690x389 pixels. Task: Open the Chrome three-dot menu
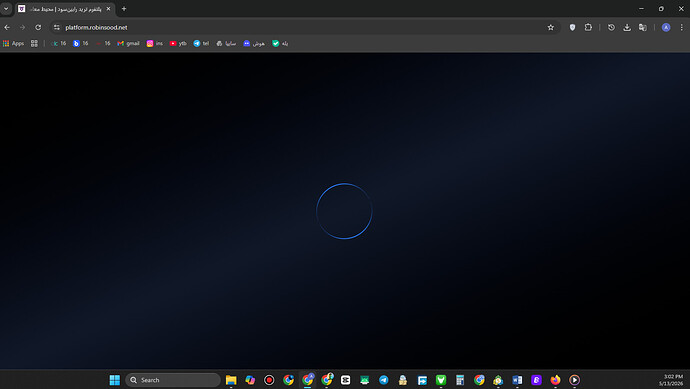pos(682,27)
